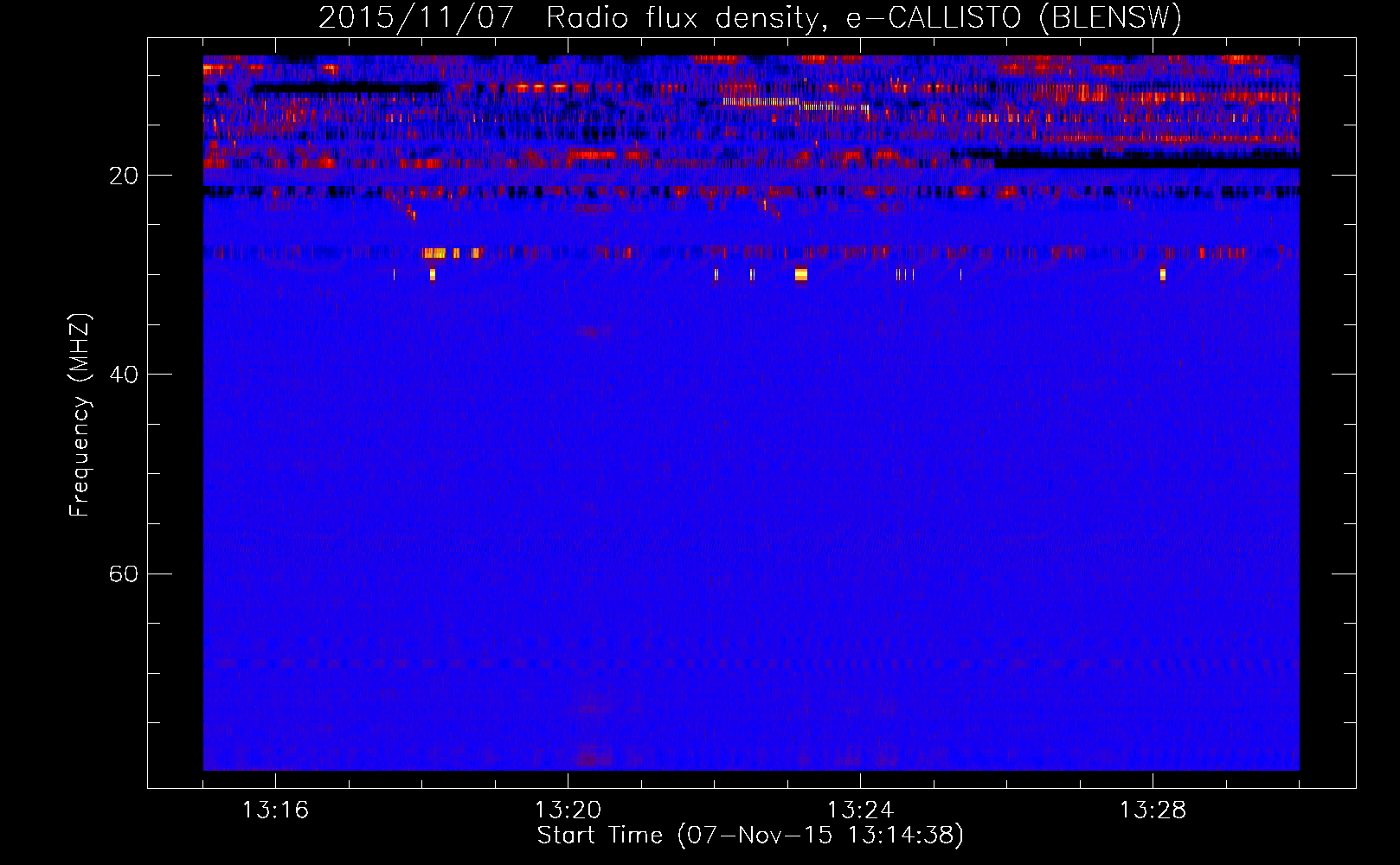Click the 40 MHz frequency tick label

pyautogui.click(x=124, y=375)
